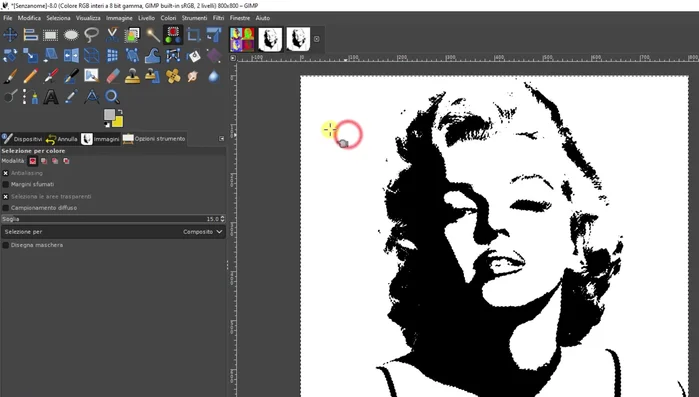Select the Align tool
699x397 pixels.
point(30,35)
